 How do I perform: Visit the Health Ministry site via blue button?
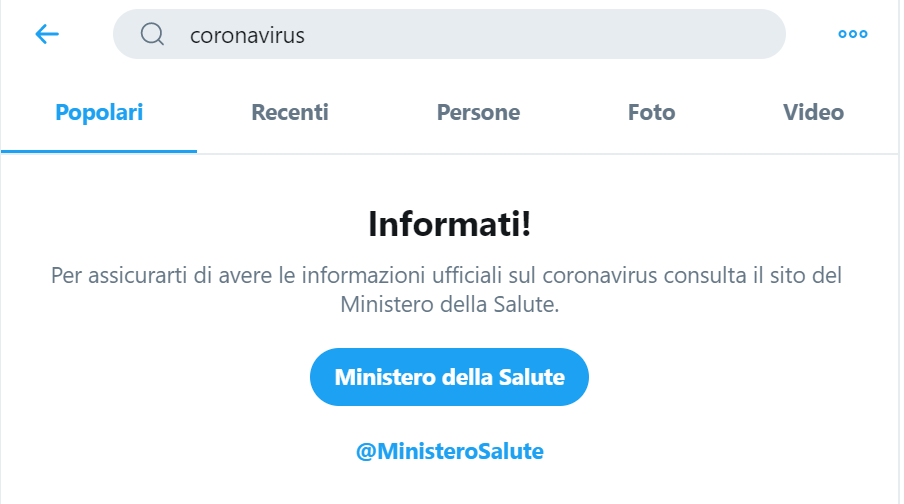[x=449, y=377]
